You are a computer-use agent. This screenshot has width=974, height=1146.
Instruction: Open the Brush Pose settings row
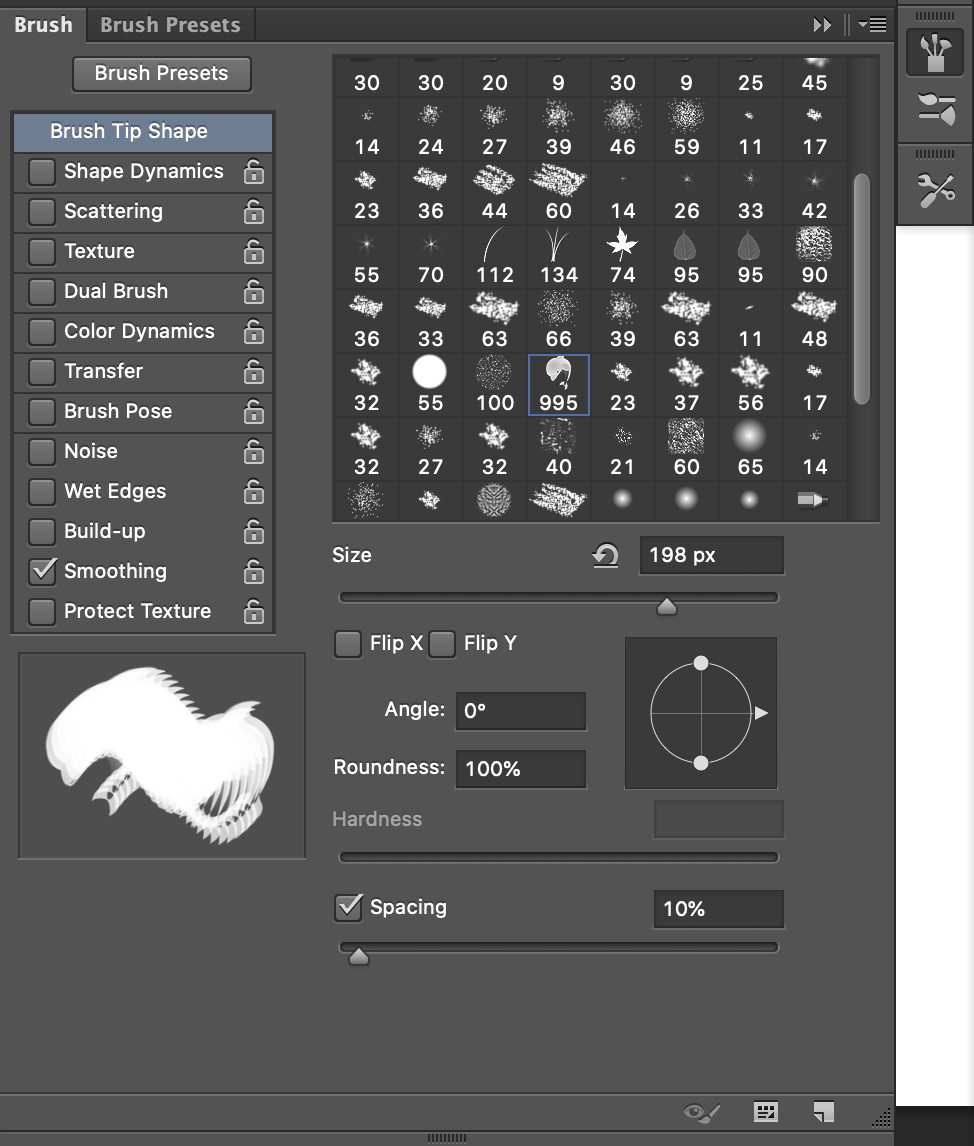[x=143, y=411]
